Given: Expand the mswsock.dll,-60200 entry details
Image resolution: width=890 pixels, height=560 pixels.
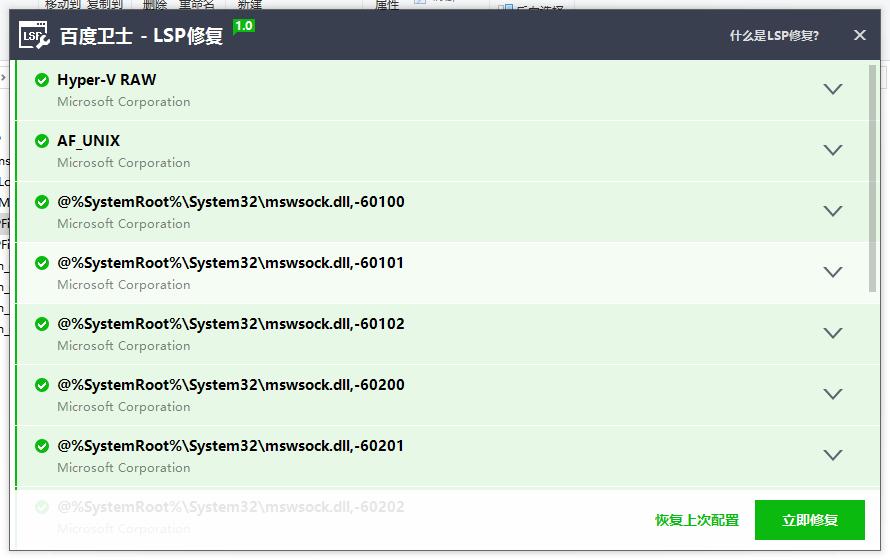Looking at the screenshot, I should tap(833, 394).
